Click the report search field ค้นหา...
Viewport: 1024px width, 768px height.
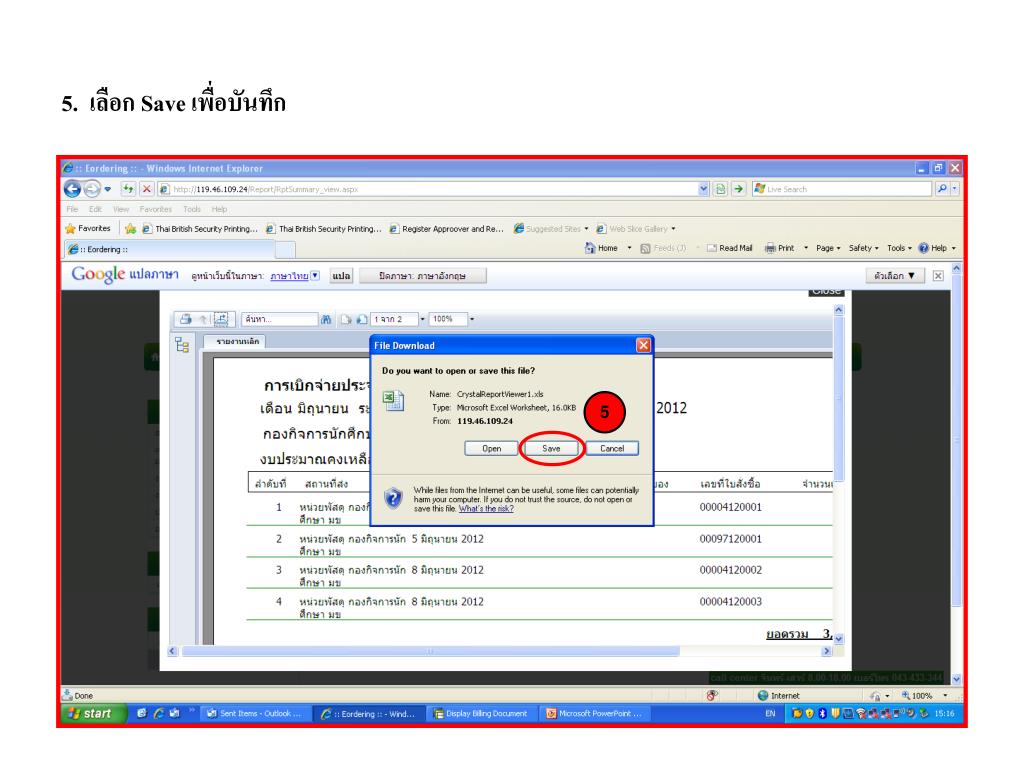coord(280,319)
